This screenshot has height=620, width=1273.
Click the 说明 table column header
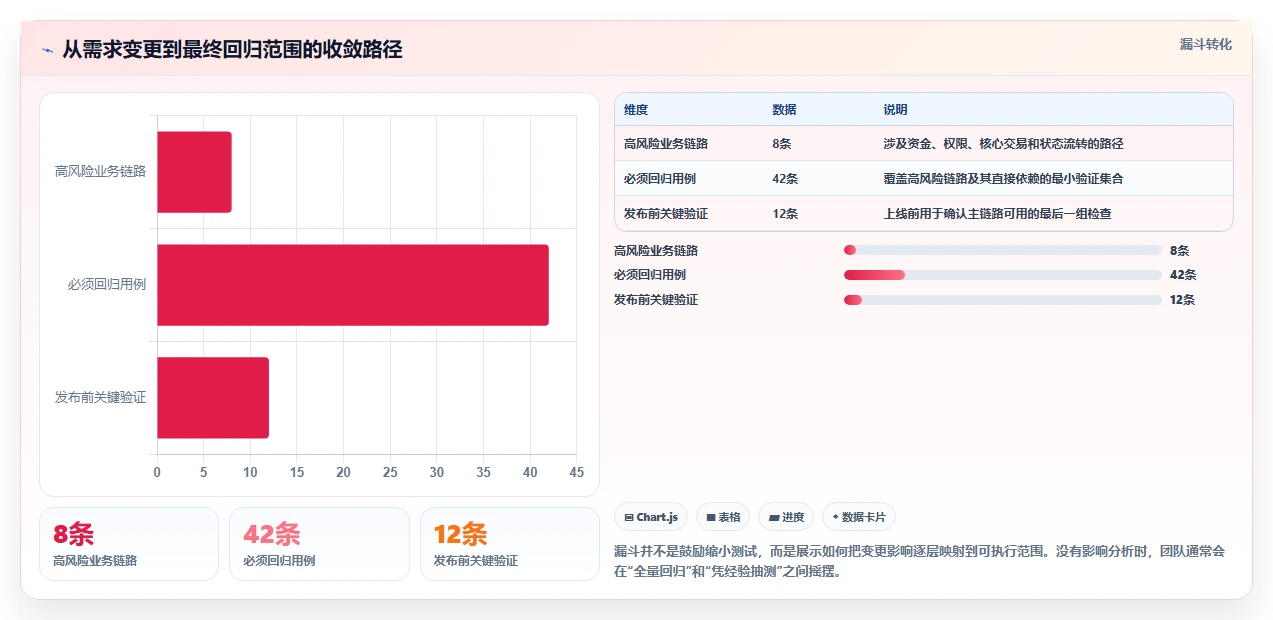[895, 110]
